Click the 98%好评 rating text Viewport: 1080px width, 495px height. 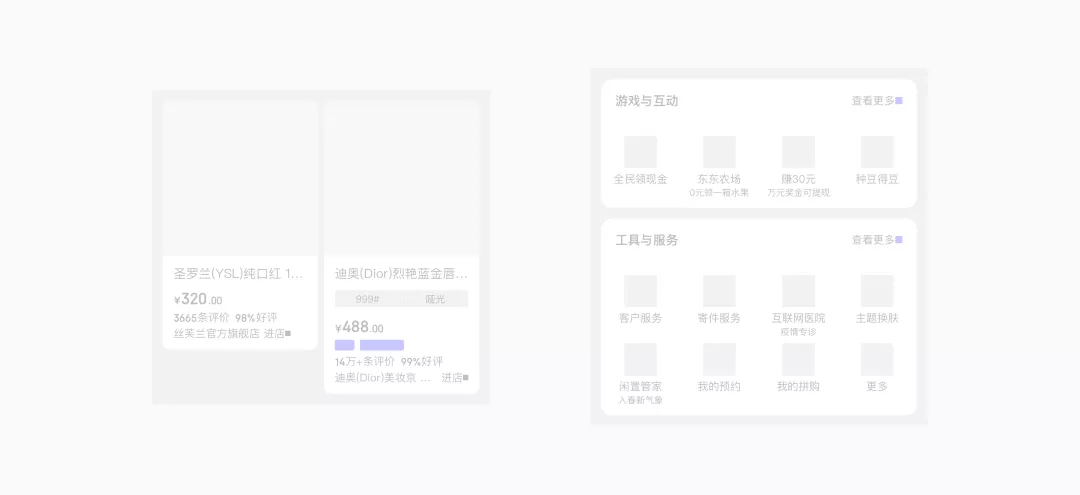point(256,317)
